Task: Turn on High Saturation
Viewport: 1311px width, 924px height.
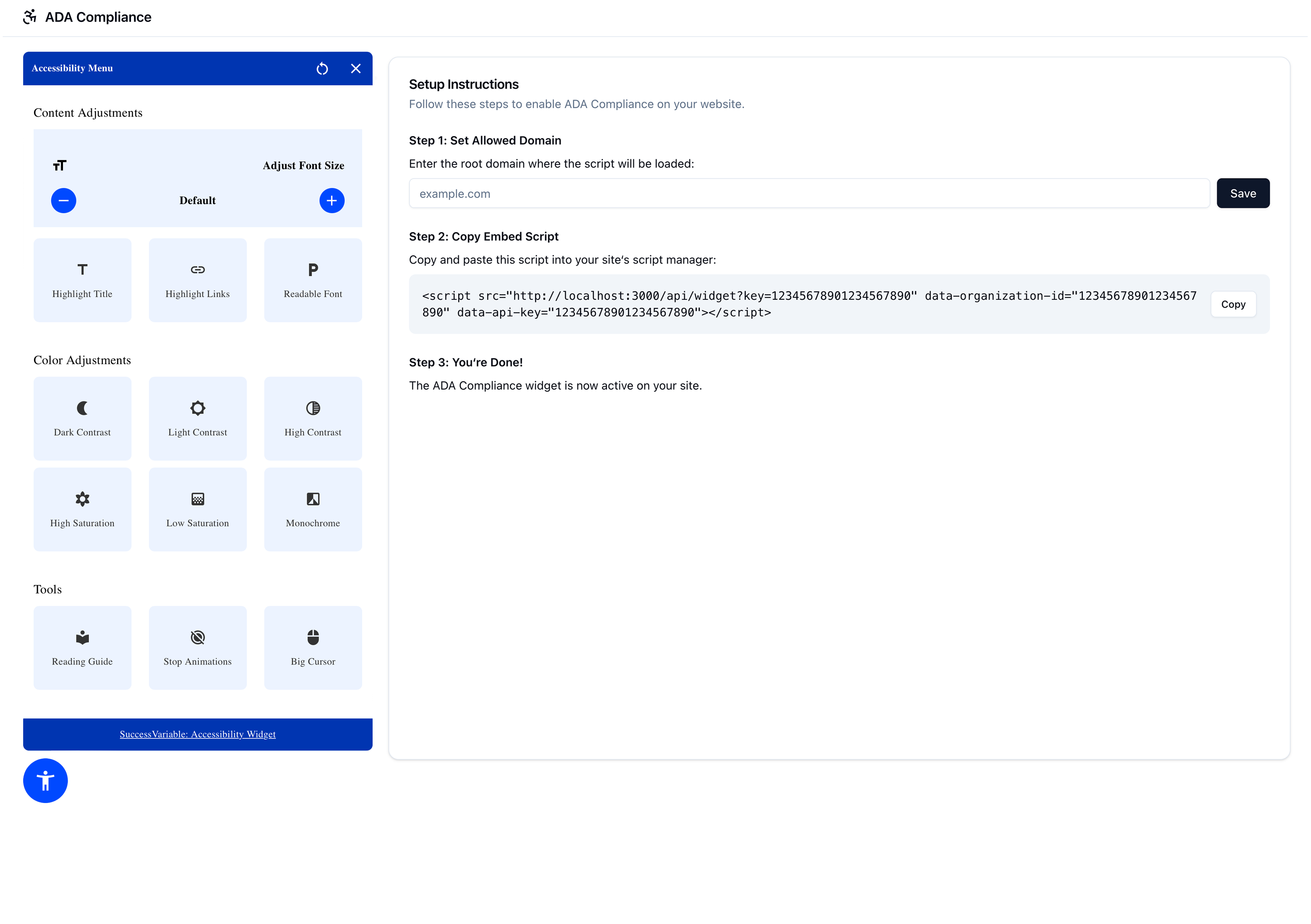Action: [x=82, y=509]
